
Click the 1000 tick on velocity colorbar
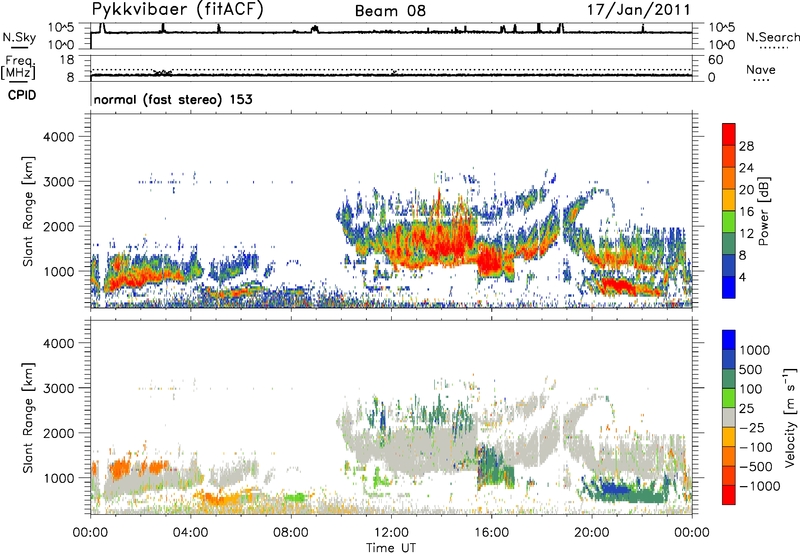[755, 350]
